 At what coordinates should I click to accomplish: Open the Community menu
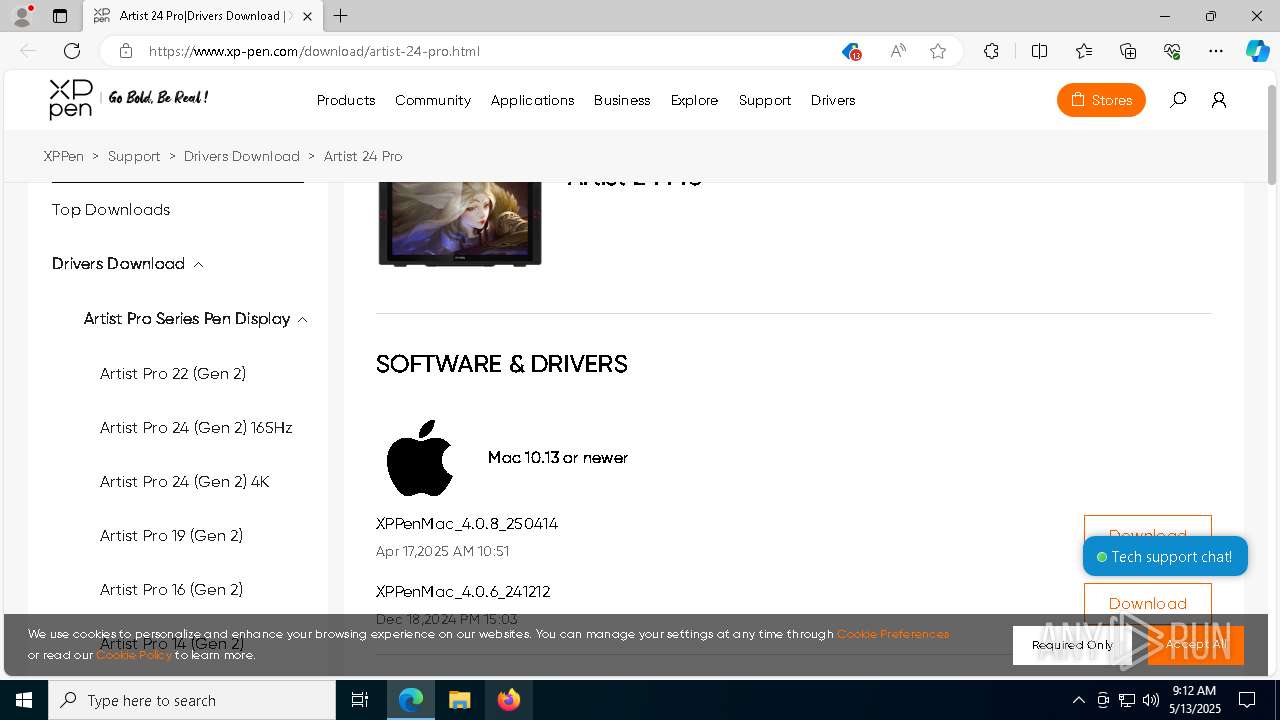click(x=433, y=100)
